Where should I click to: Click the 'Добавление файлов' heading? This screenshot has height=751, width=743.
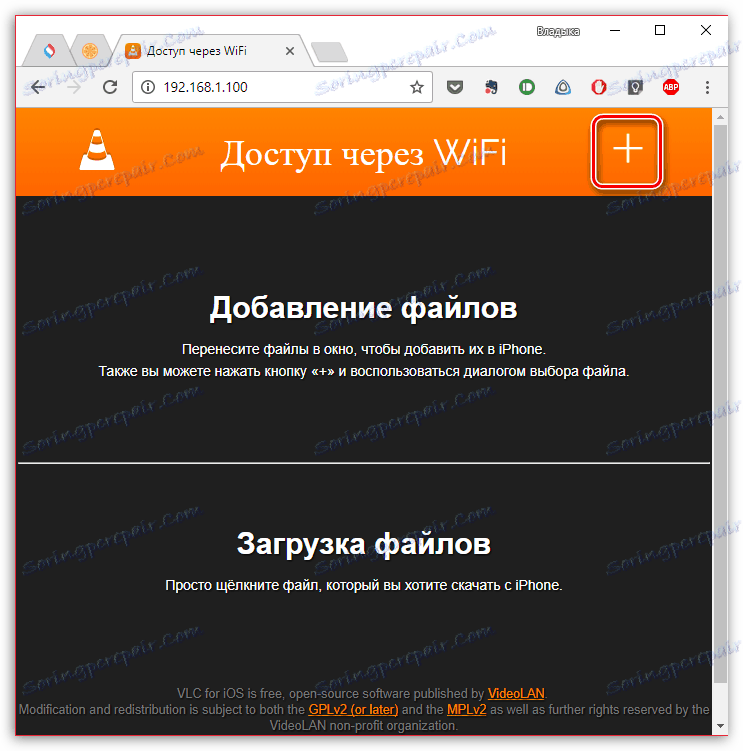tap(364, 307)
